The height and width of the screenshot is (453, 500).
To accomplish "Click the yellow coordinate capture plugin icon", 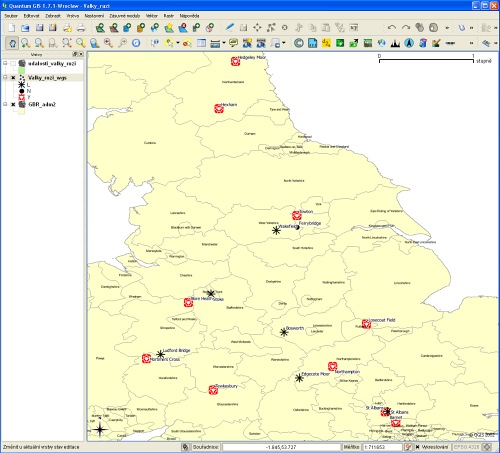I will 326,43.
